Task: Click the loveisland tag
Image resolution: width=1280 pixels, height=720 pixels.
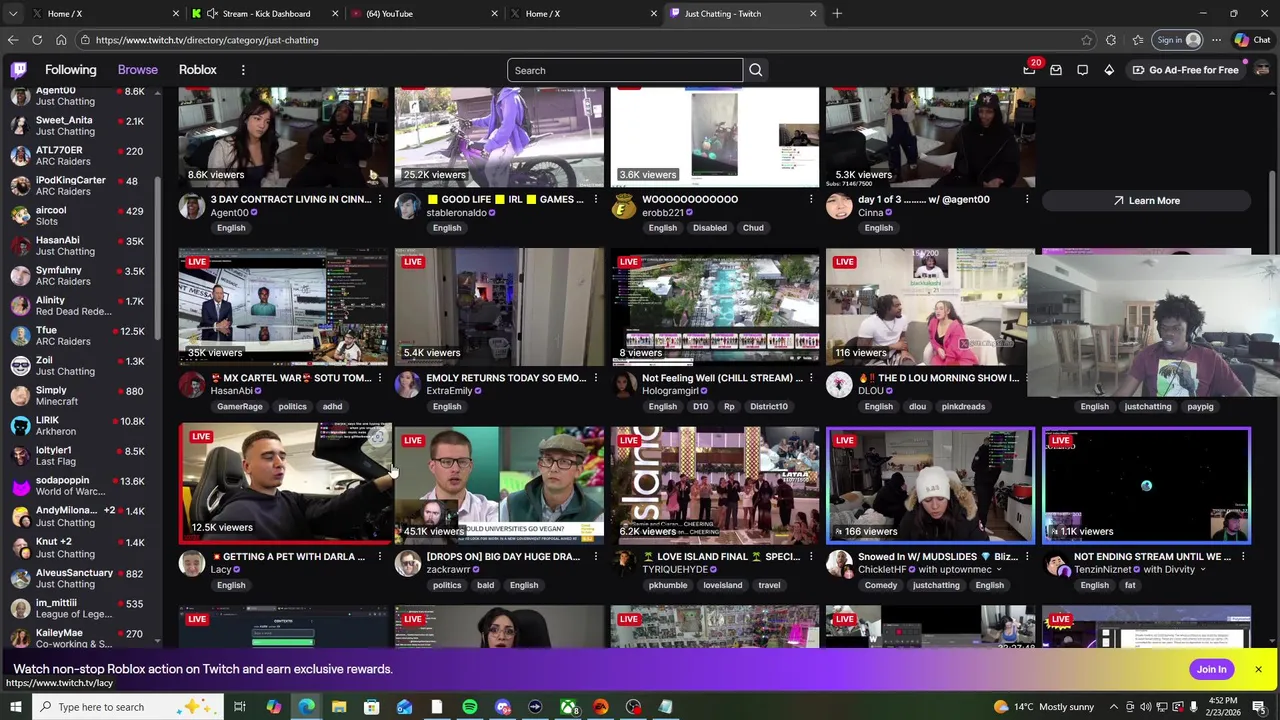Action: 722,585
